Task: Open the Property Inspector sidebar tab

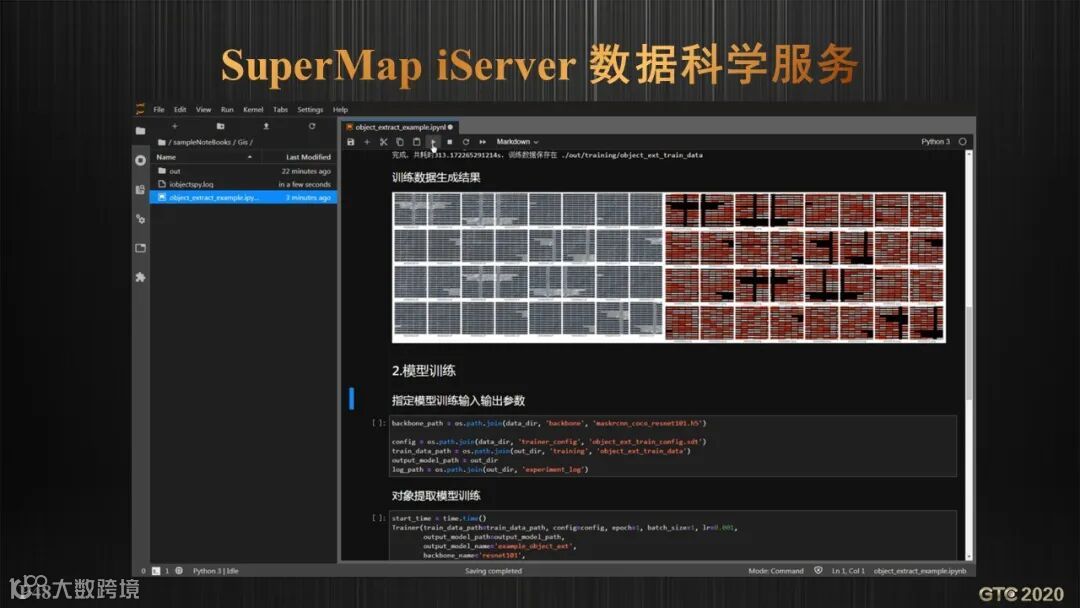Action: tap(141, 219)
